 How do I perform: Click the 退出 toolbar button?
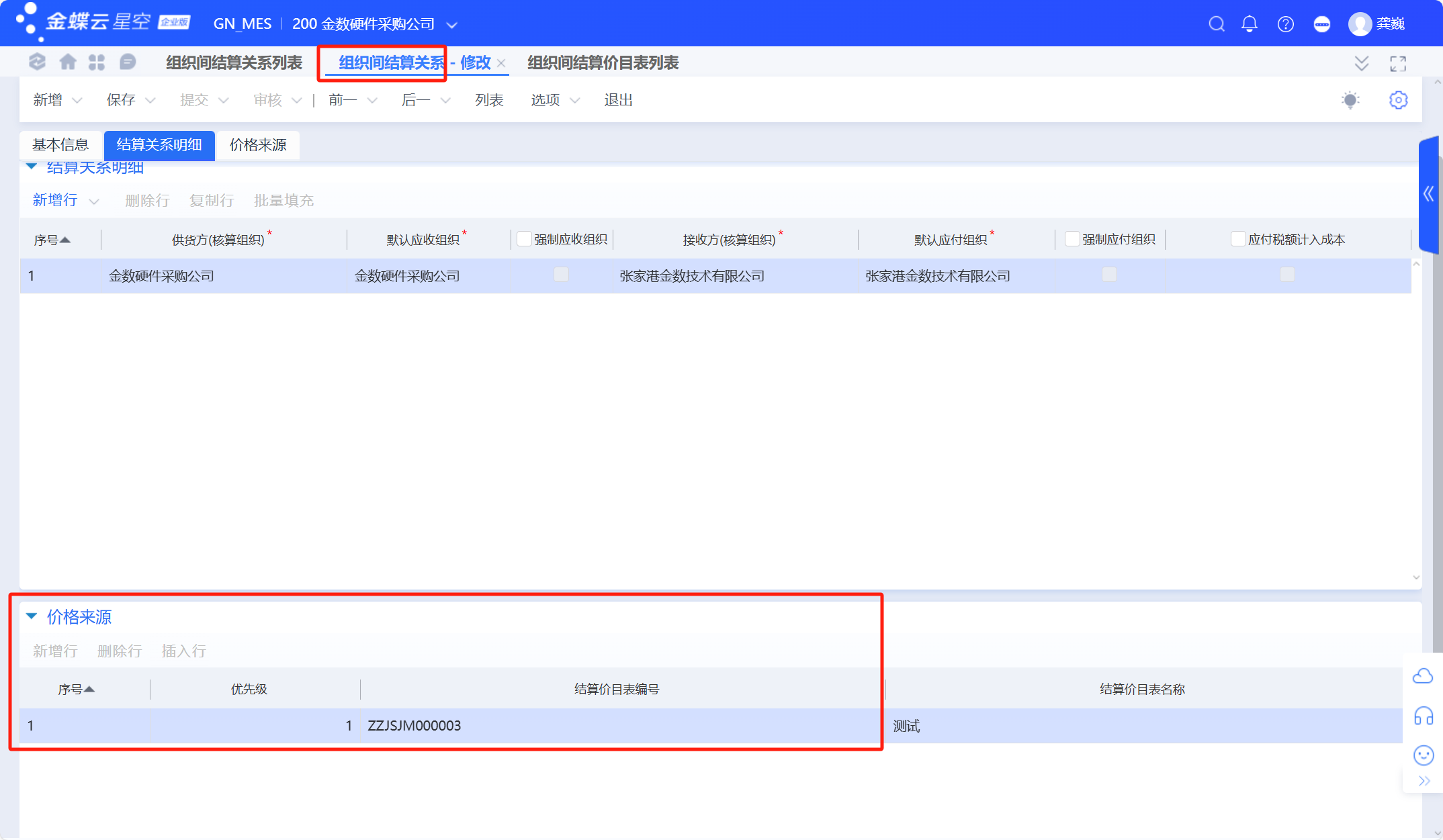[x=619, y=100]
